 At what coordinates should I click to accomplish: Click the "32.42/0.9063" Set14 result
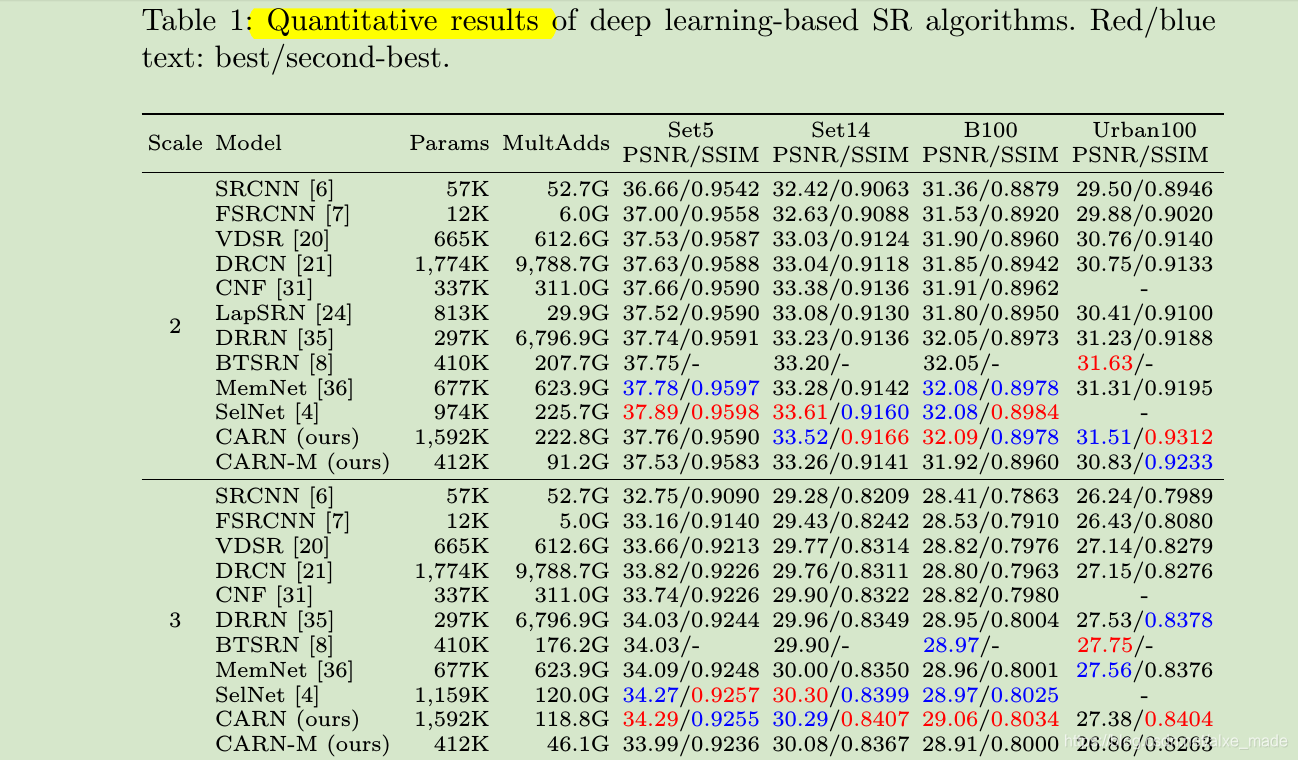841,189
